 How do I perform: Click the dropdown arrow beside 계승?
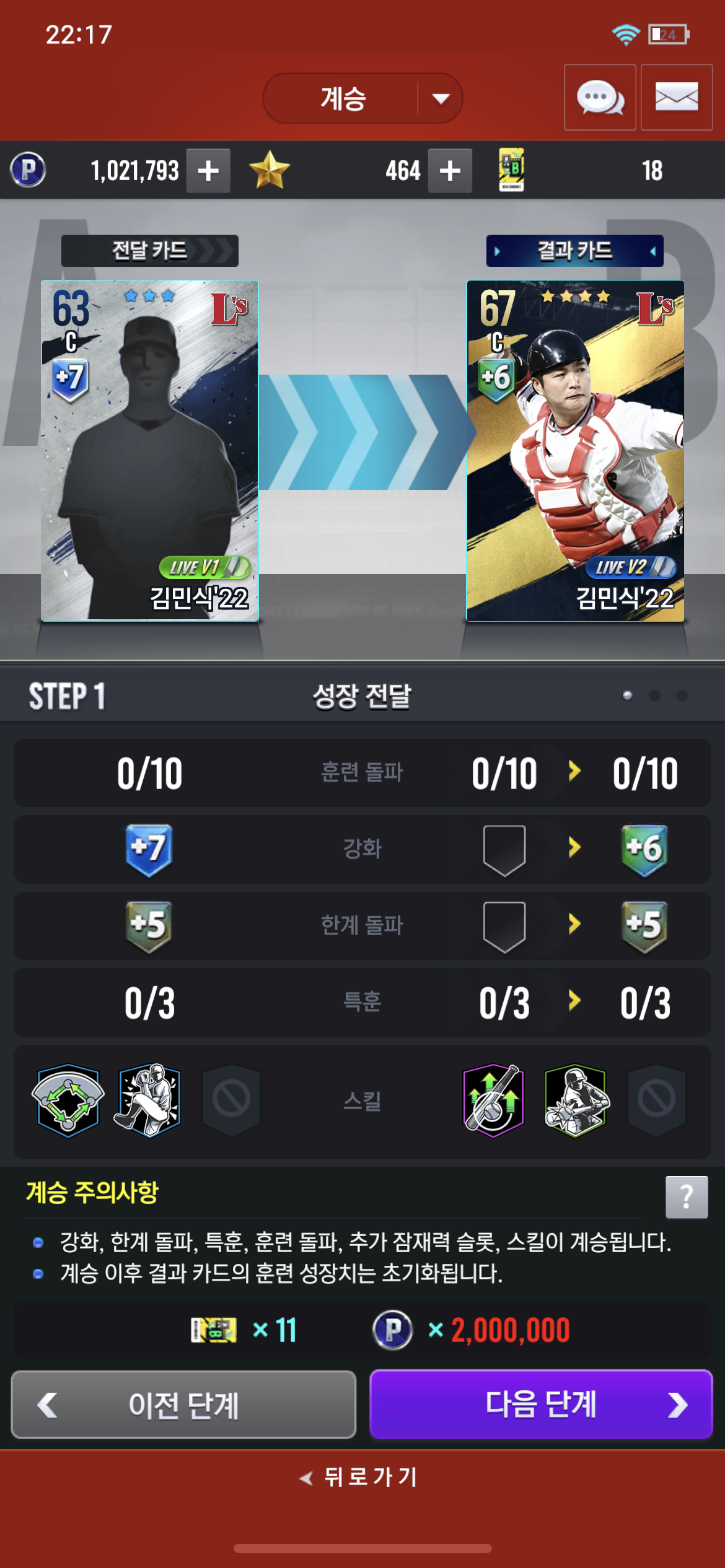[x=441, y=98]
